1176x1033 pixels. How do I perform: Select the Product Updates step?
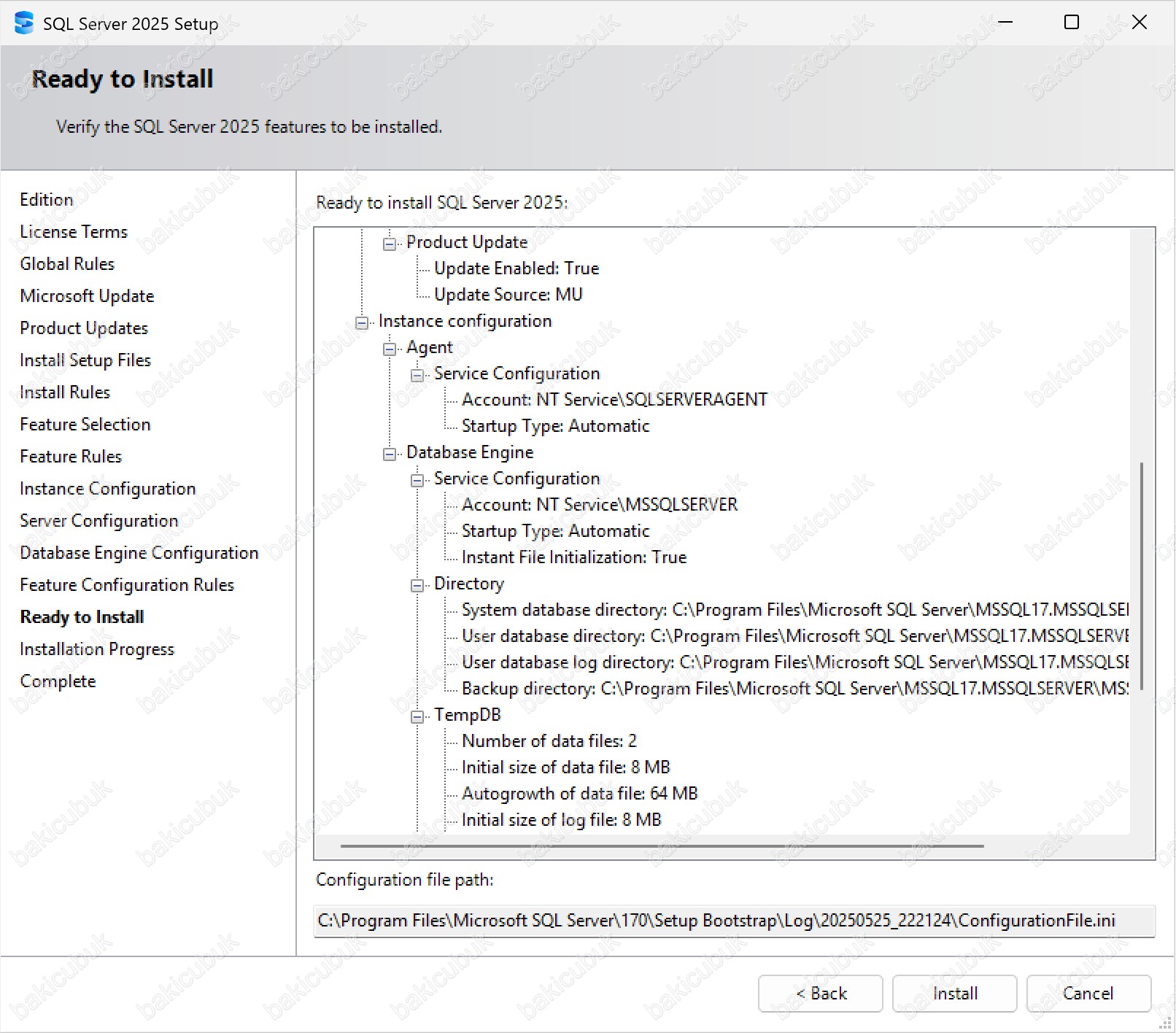(x=84, y=328)
